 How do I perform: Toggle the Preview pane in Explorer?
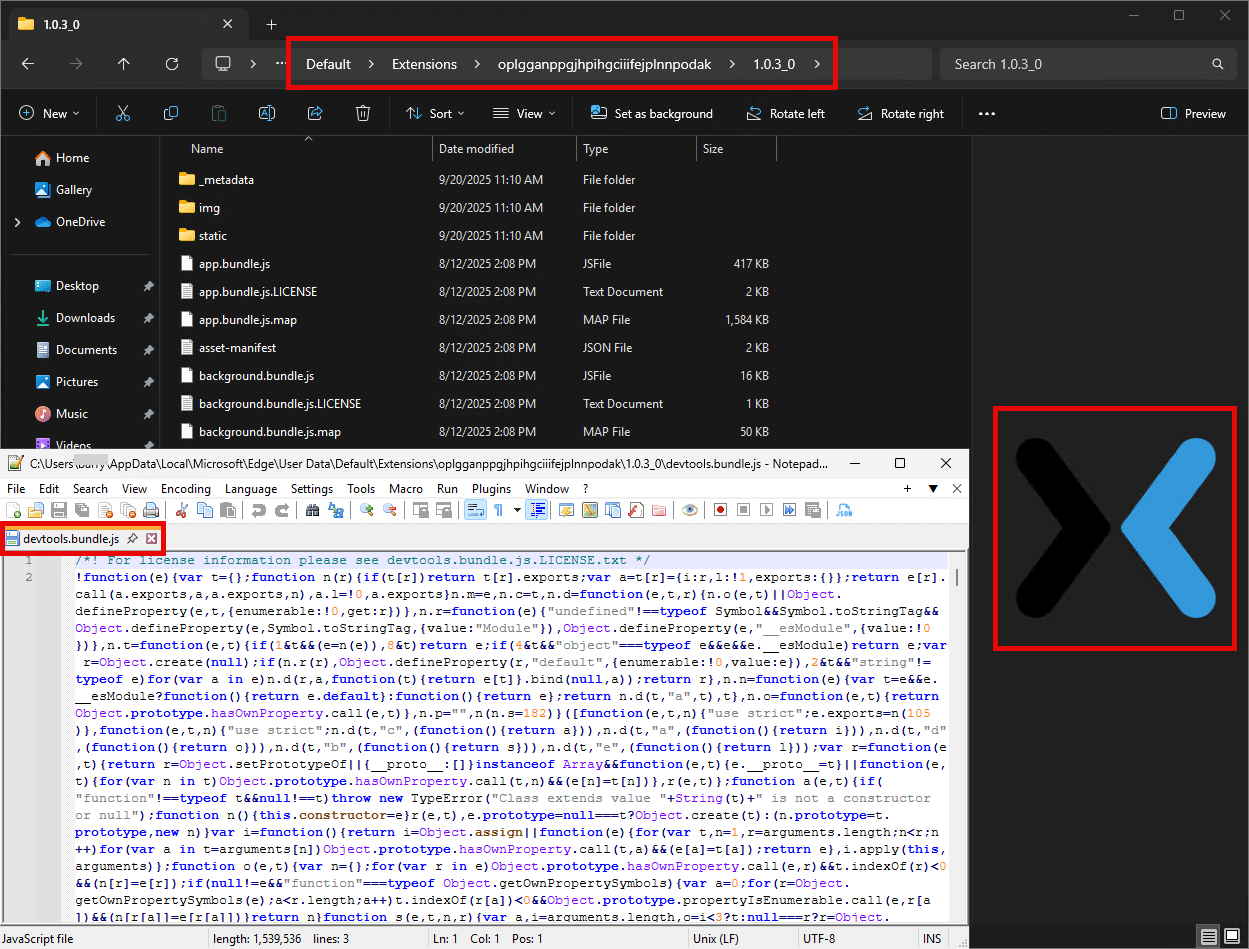point(1193,113)
